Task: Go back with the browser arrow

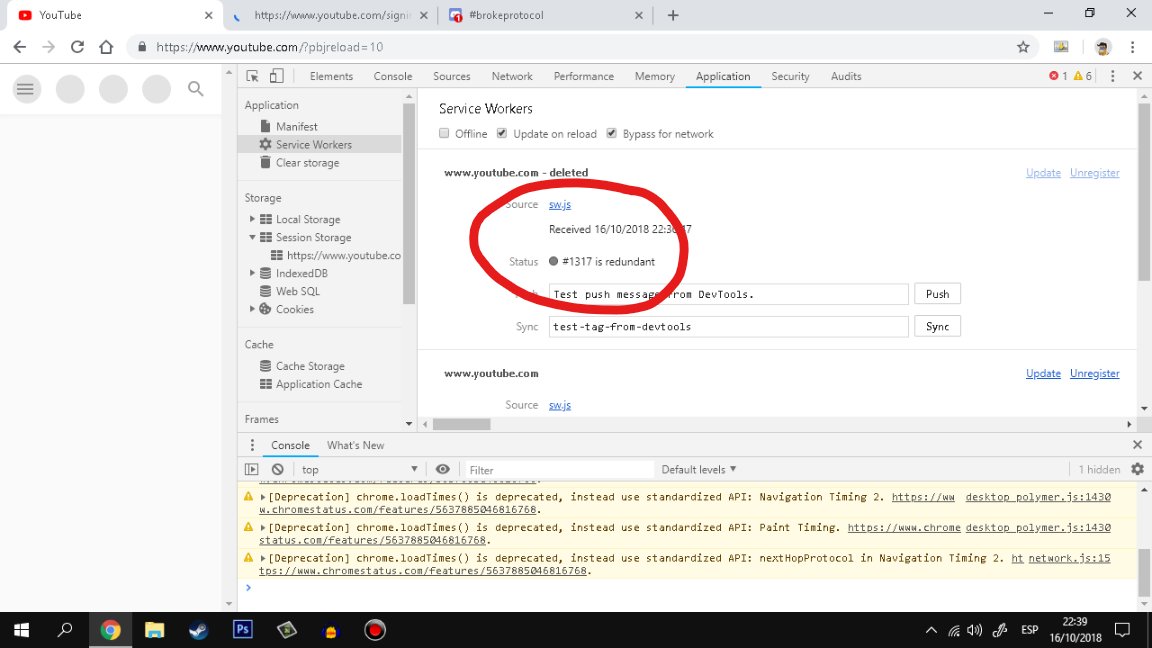Action: coord(20,47)
